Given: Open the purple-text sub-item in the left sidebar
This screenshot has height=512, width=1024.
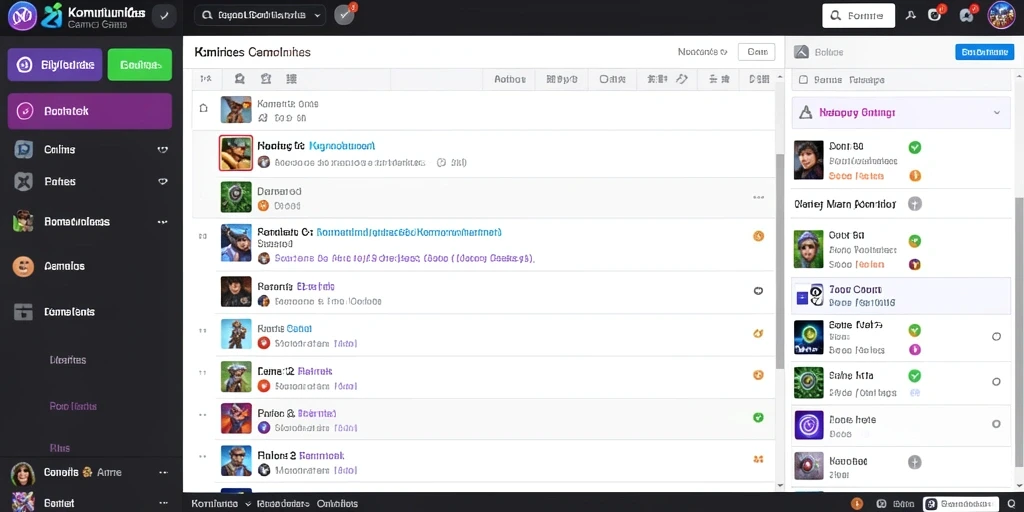Looking at the screenshot, I should [73, 406].
